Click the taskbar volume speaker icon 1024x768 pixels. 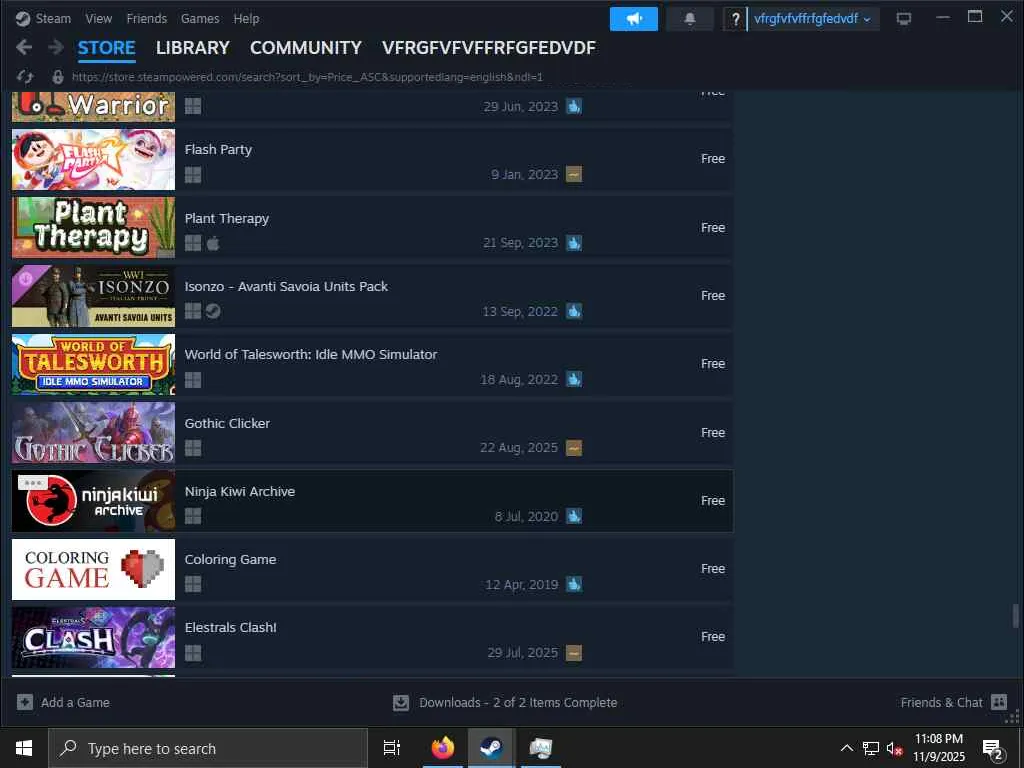[x=894, y=749]
